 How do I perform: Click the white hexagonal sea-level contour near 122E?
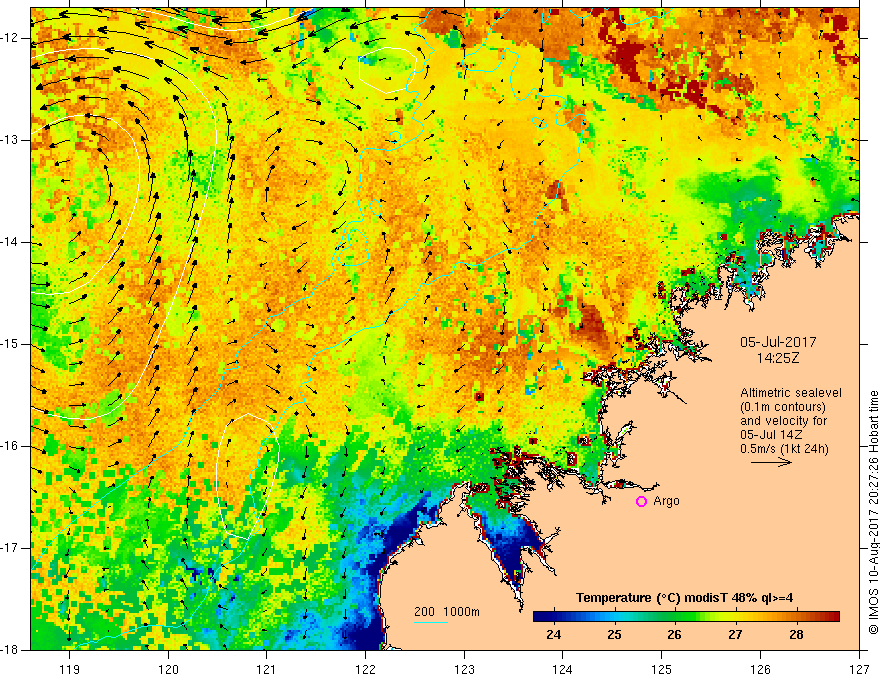pyautogui.click(x=387, y=70)
